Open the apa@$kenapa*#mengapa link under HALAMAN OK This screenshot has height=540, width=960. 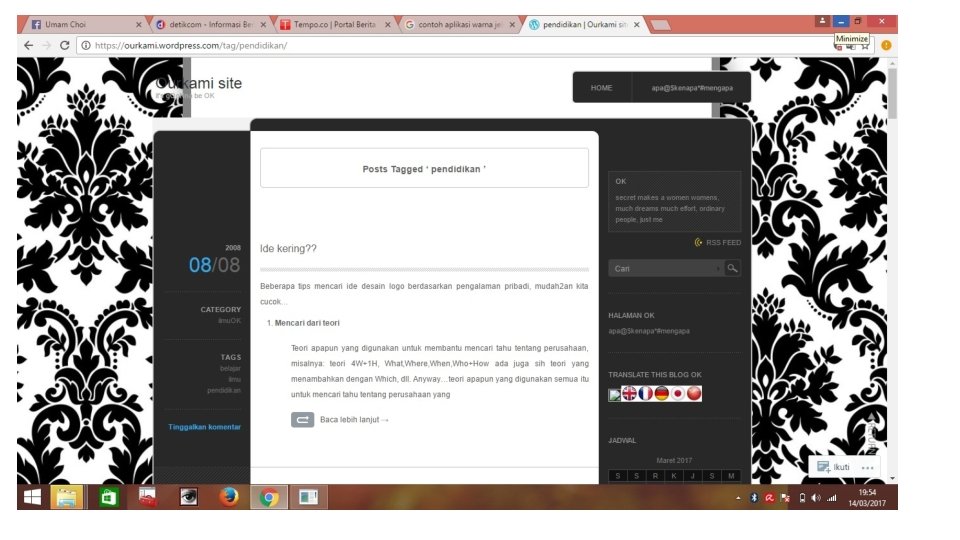click(649, 331)
